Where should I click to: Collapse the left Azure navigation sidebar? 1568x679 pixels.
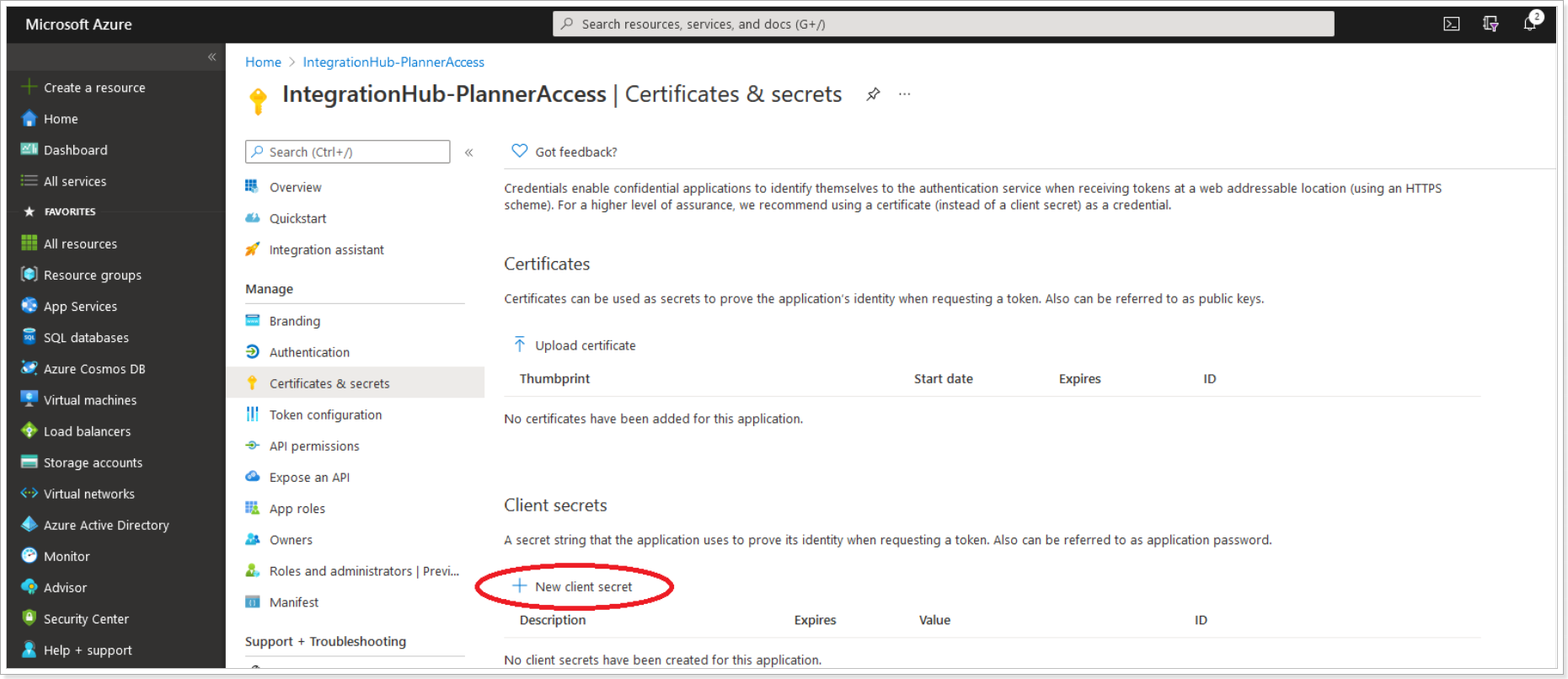[211, 57]
